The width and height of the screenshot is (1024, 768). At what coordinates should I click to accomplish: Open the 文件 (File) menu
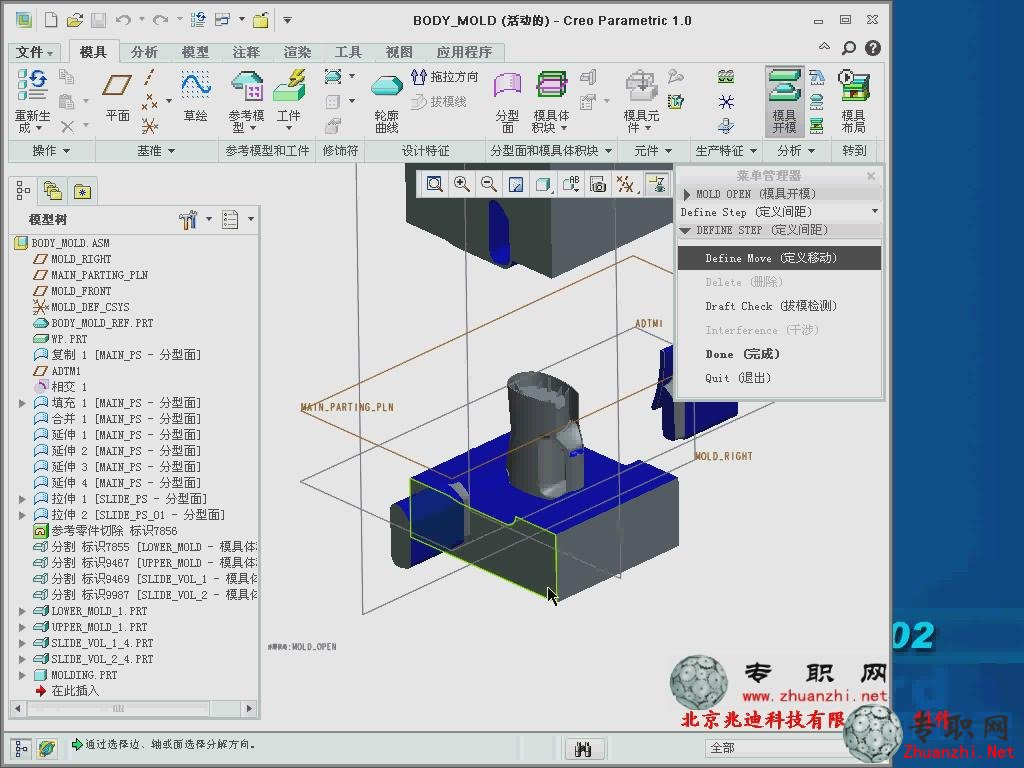[35, 52]
